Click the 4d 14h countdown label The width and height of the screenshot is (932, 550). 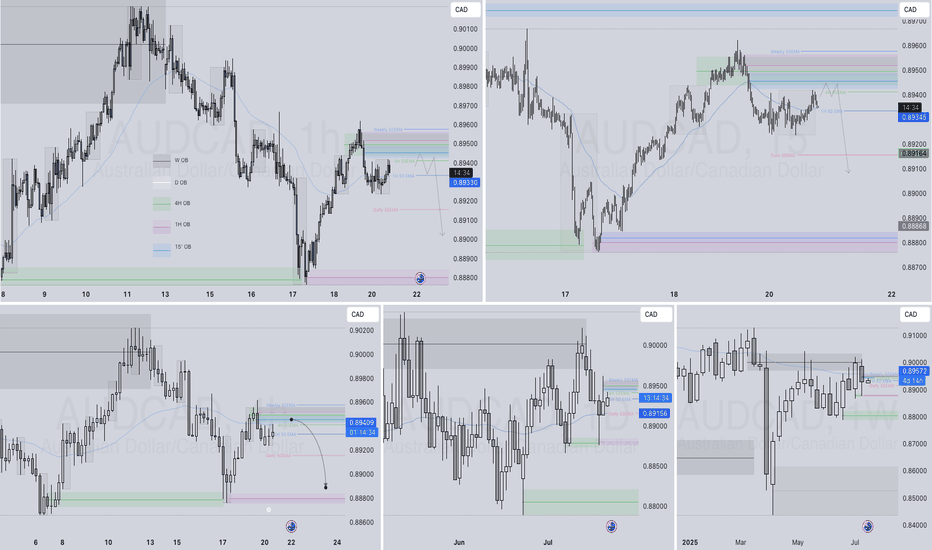912,381
